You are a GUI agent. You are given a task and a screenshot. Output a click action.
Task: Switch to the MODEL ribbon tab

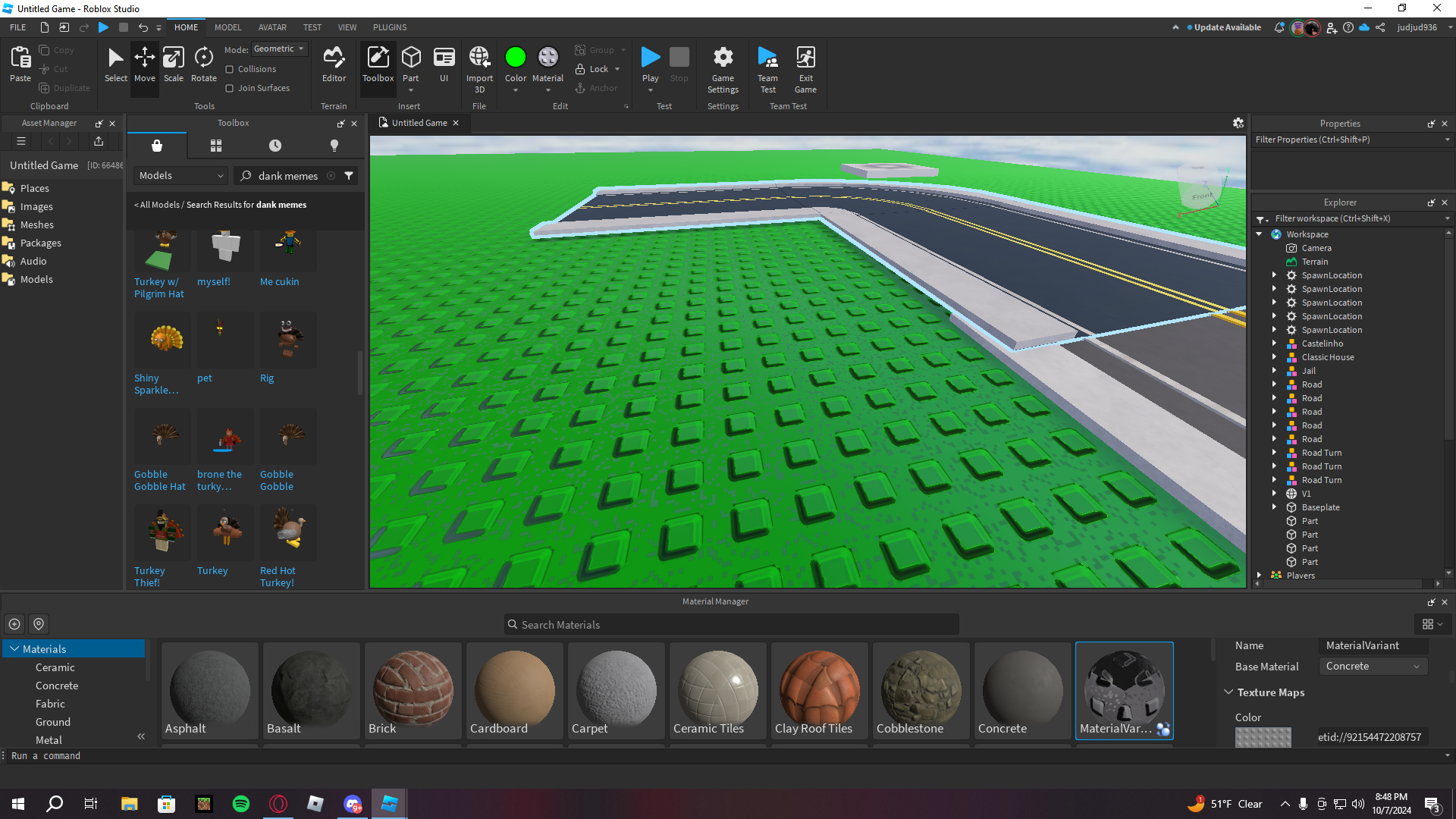(x=227, y=27)
